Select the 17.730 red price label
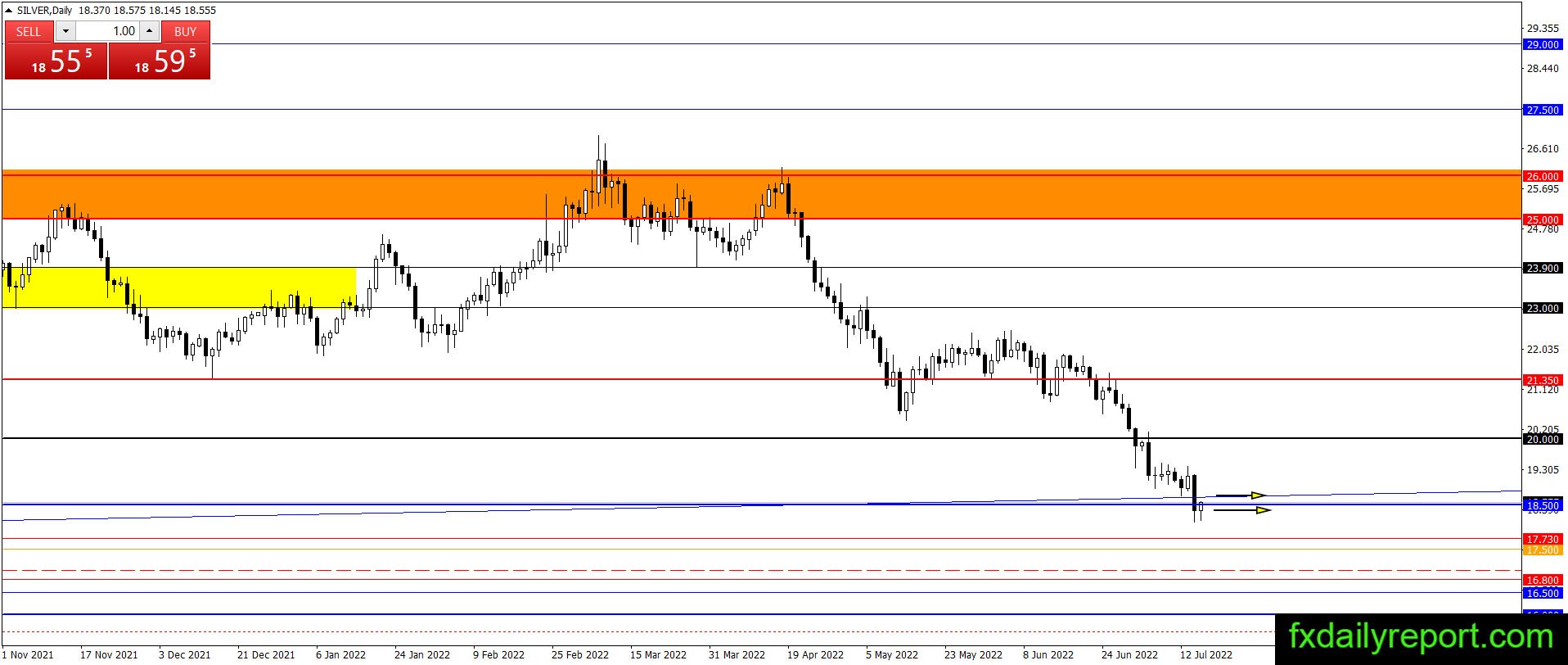The height and width of the screenshot is (665, 1568). click(x=1543, y=539)
